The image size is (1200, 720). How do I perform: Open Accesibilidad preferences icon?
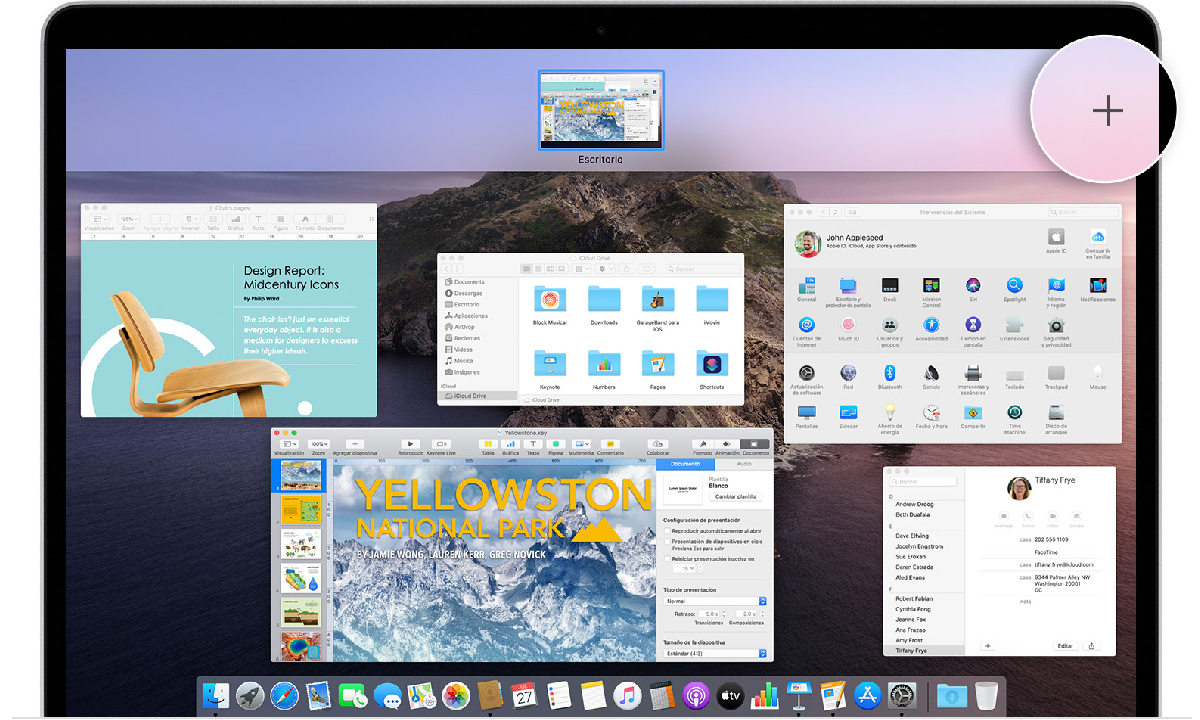coord(931,325)
